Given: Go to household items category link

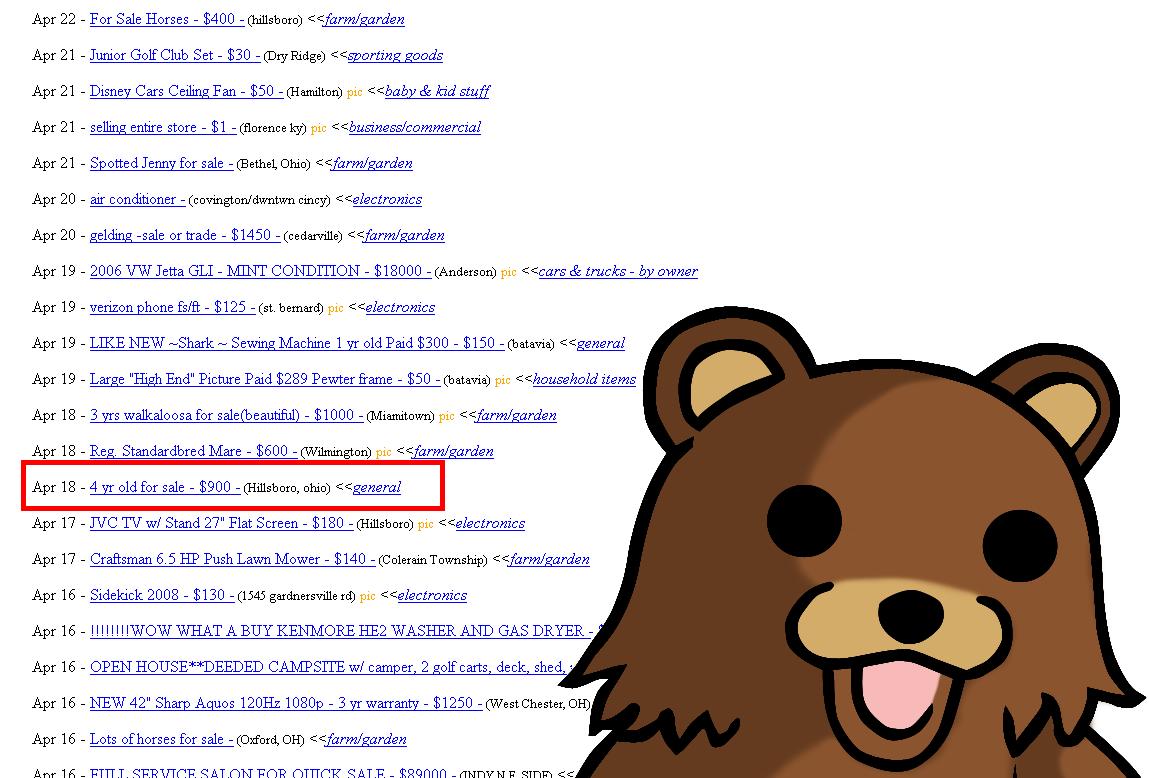Looking at the screenshot, I should 585,379.
